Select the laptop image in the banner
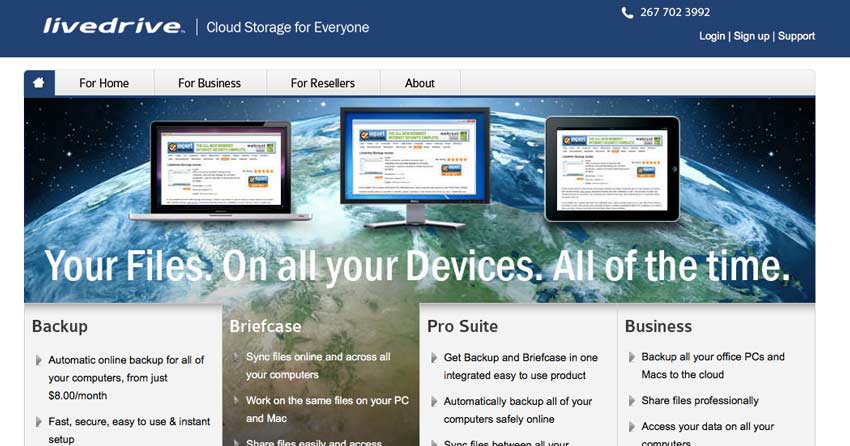 pos(220,171)
